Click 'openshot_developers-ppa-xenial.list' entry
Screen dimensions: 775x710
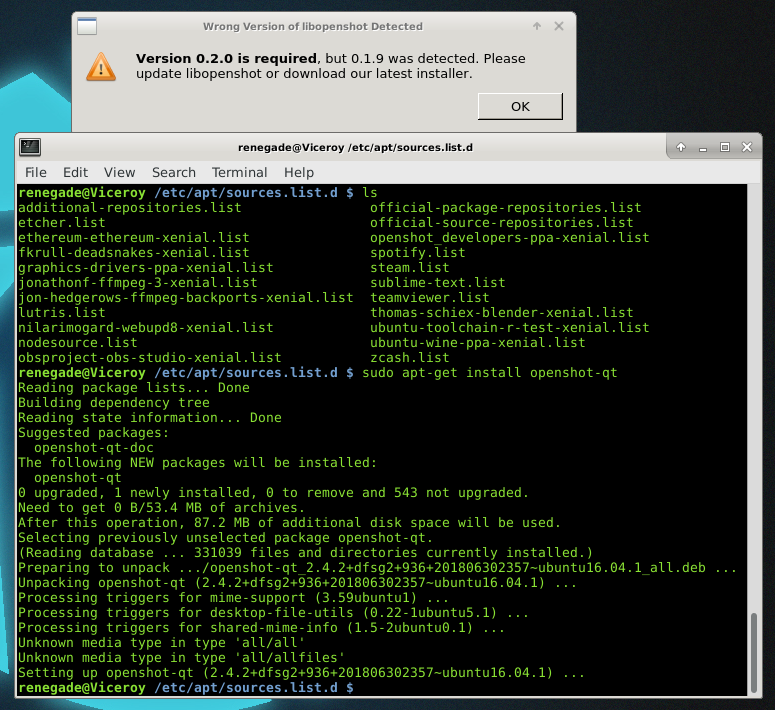tap(510, 238)
